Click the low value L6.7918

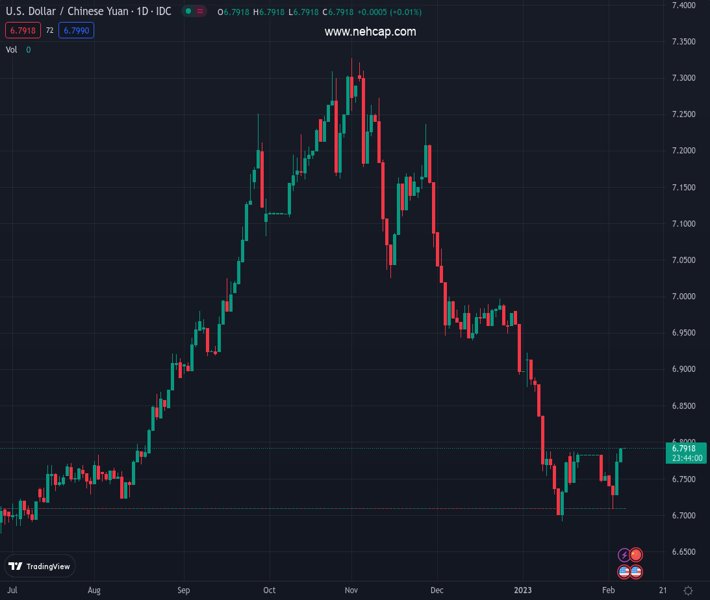[303, 12]
